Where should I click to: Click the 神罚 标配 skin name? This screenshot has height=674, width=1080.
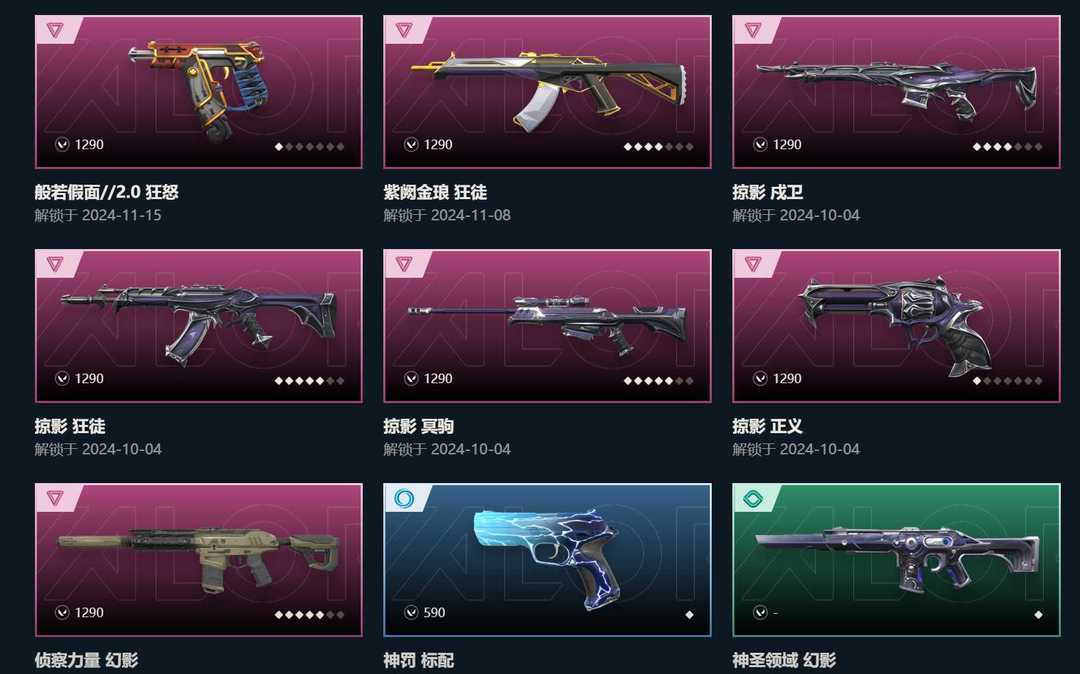[418, 660]
